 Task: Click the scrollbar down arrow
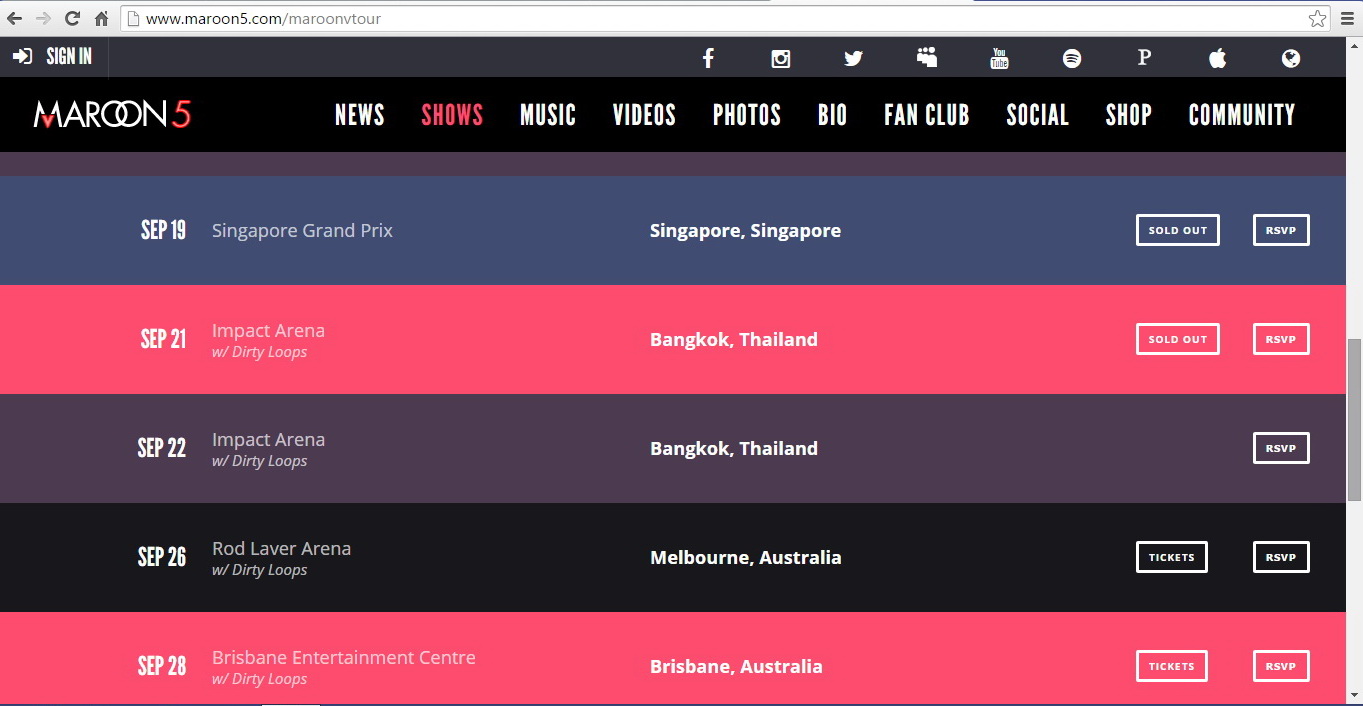pyautogui.click(x=1354, y=695)
